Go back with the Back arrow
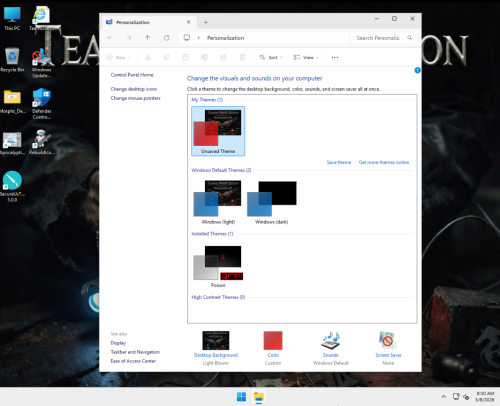Viewport: 500px width, 406px height. [110, 38]
